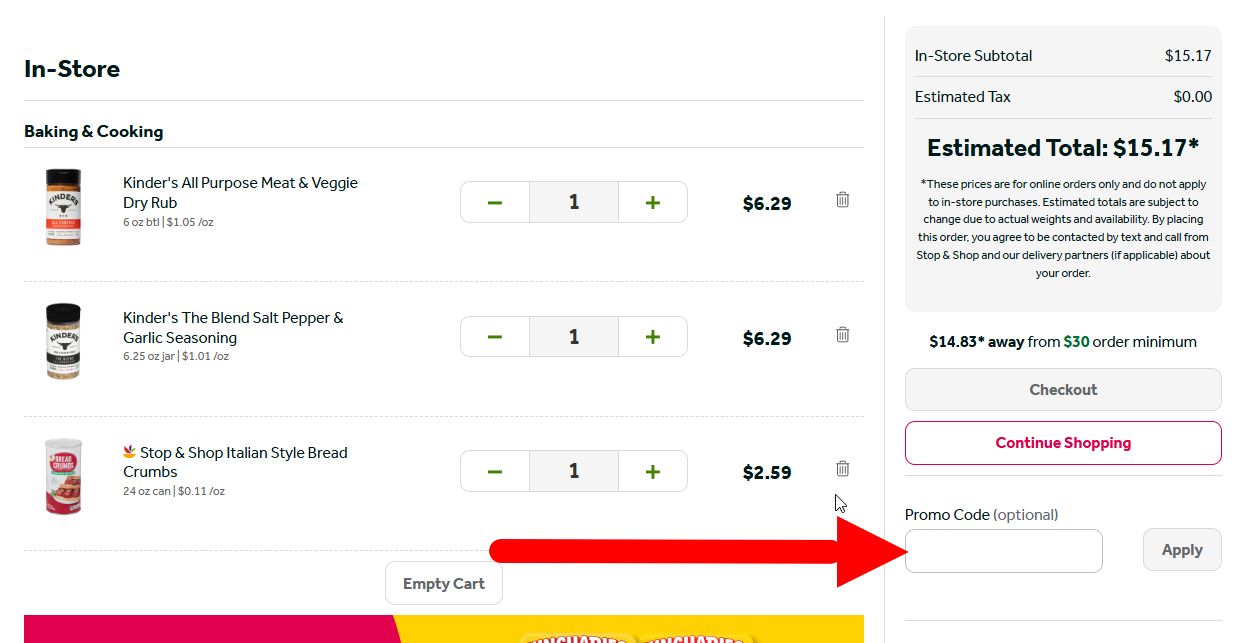Screen dimensions: 1254x643
Task: Click the Blend Seasoning jar thumbnail
Action: [x=63, y=340]
